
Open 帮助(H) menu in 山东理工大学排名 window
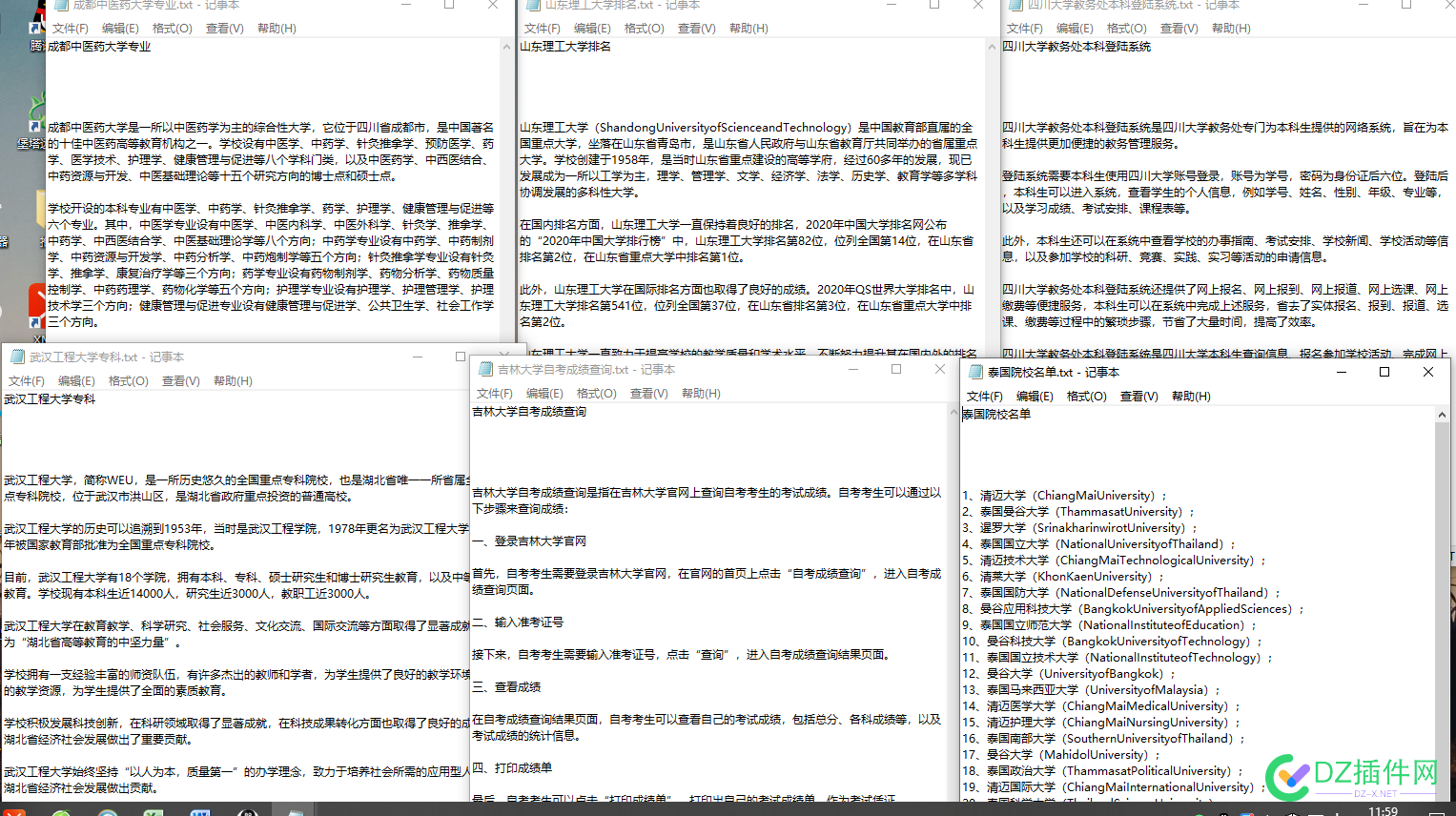[x=749, y=29]
